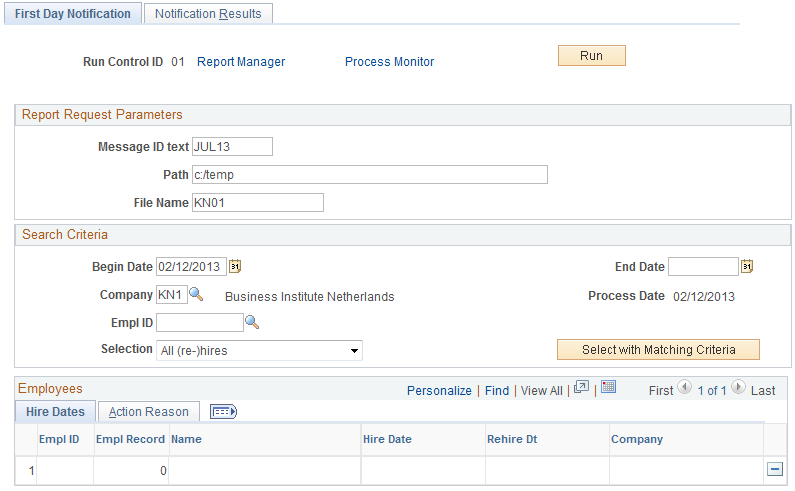
Task: Click the Zoom grid popup icon
Action: [581, 388]
